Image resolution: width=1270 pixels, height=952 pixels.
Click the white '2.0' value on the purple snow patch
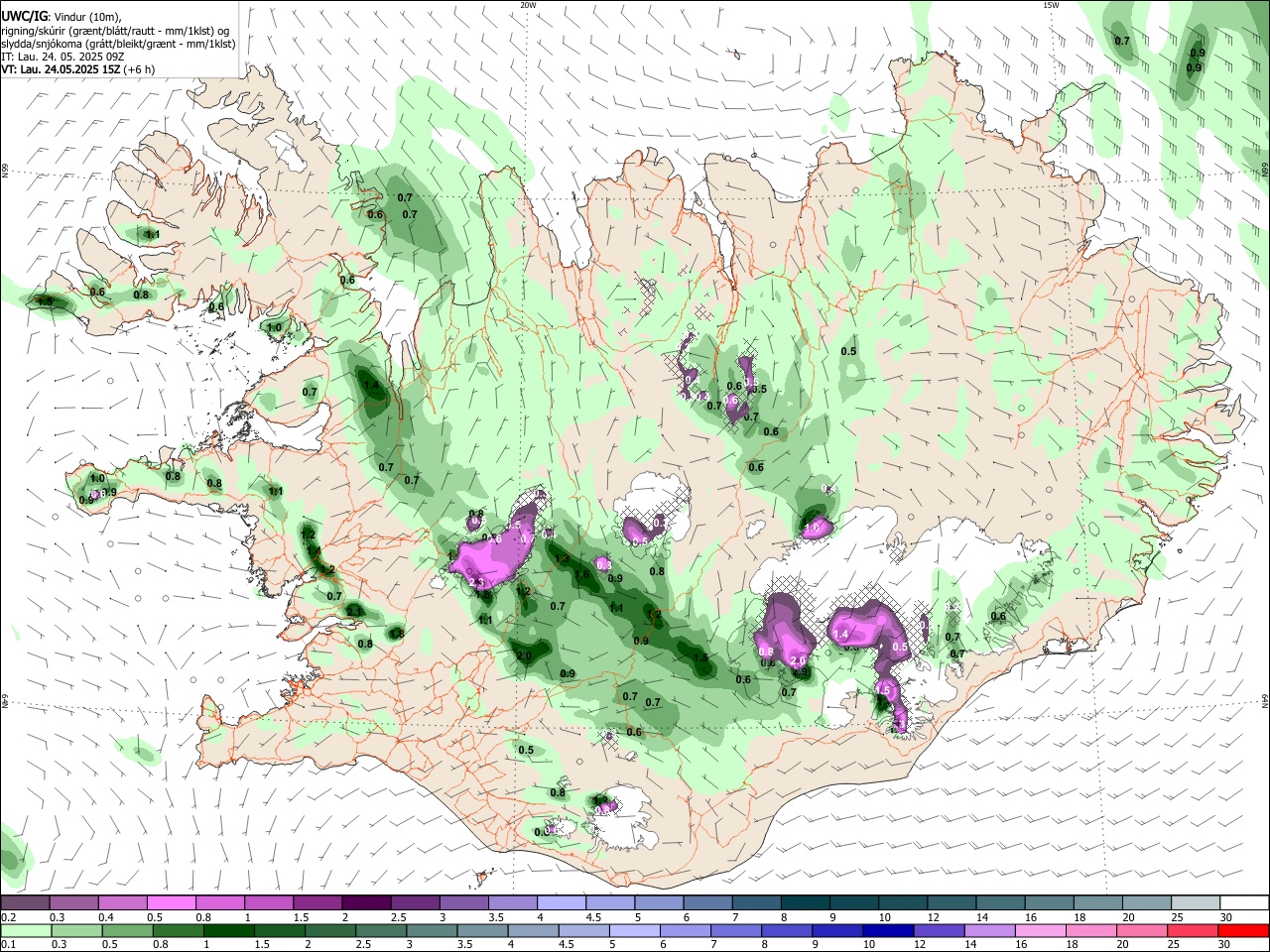pyautogui.click(x=798, y=660)
